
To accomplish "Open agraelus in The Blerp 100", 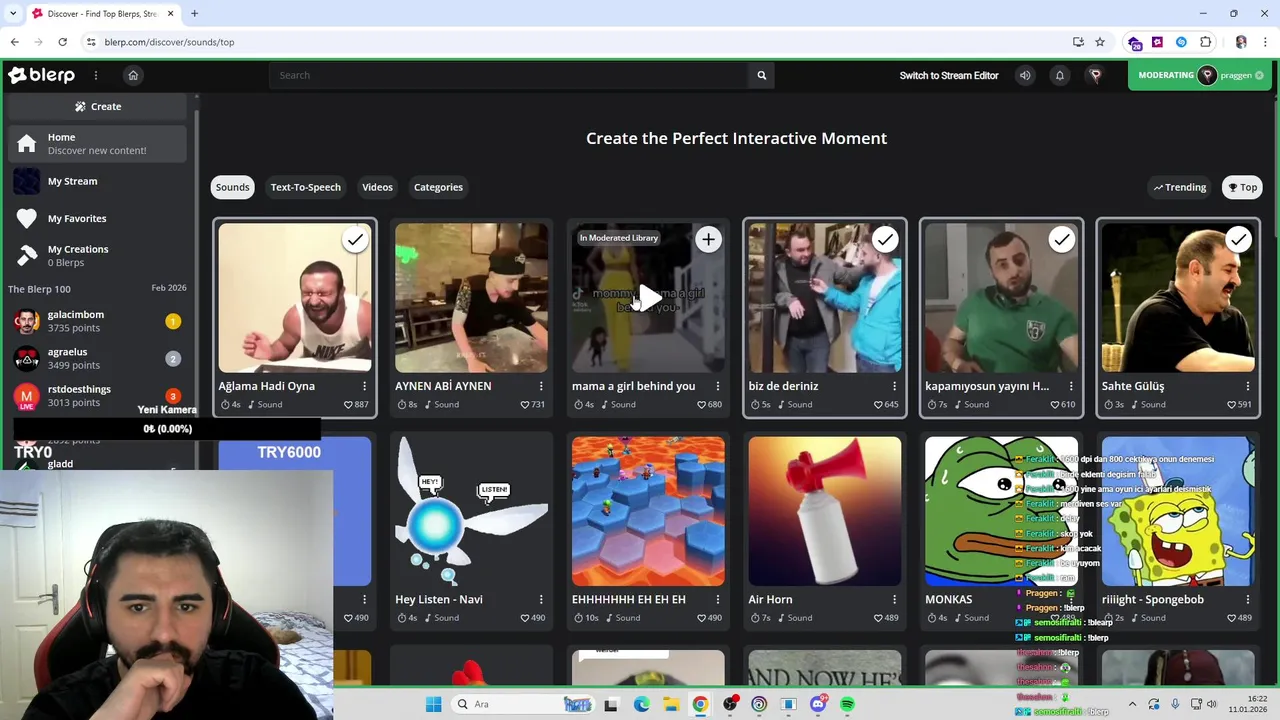I will (98, 358).
